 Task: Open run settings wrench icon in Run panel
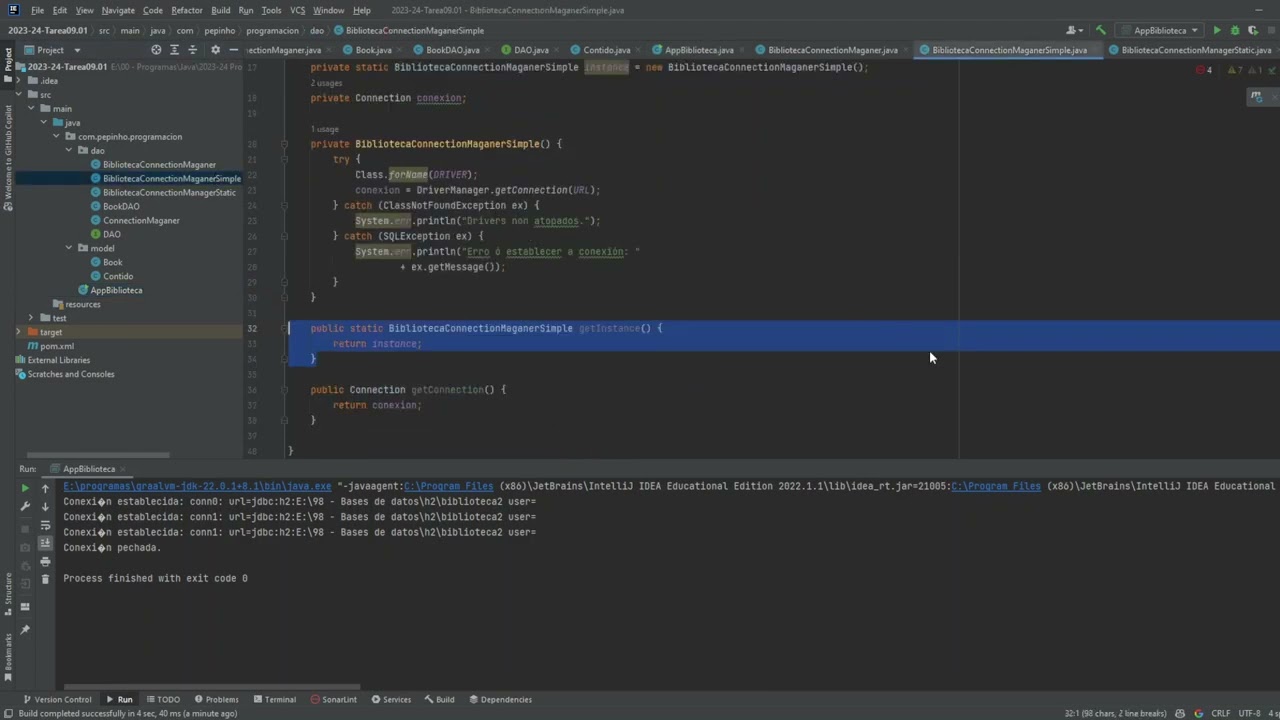click(x=25, y=507)
